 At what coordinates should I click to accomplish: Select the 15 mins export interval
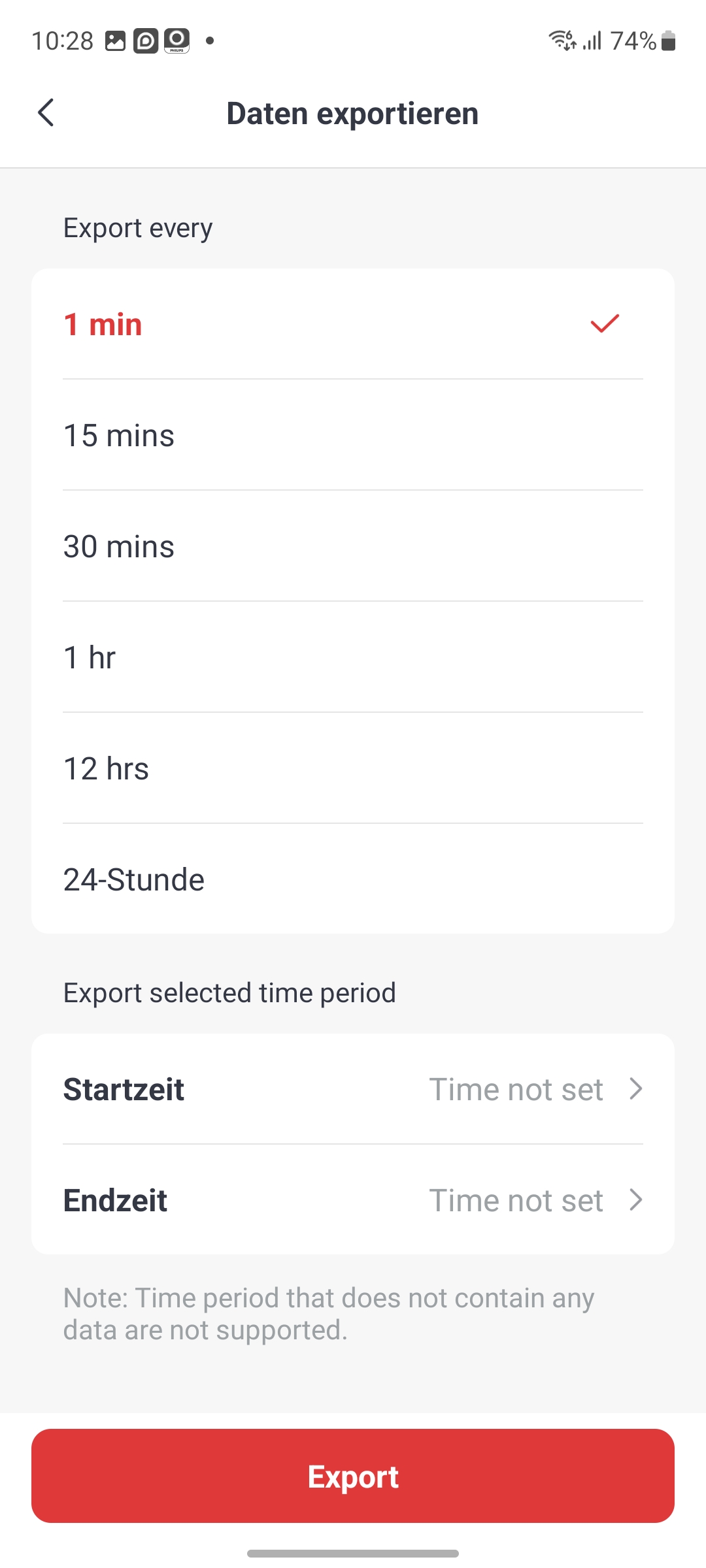click(119, 436)
